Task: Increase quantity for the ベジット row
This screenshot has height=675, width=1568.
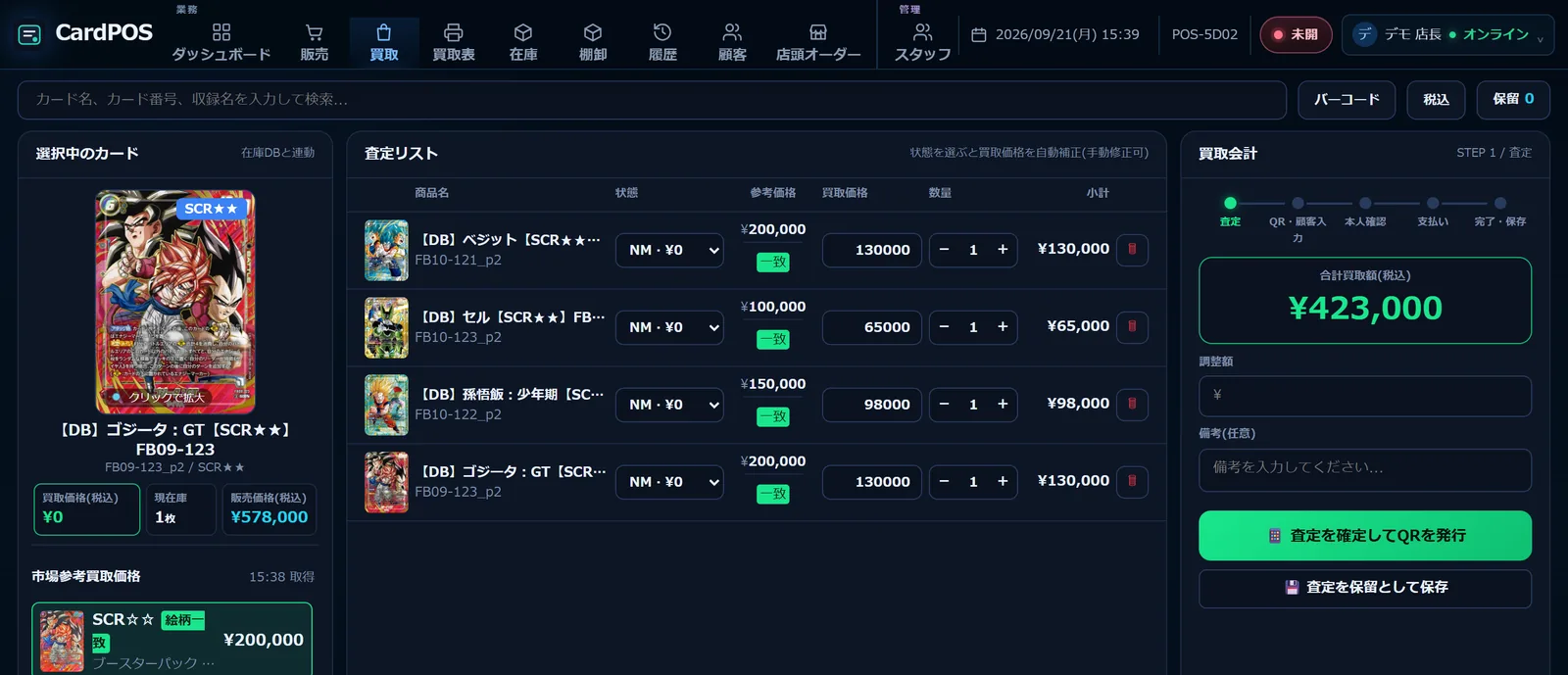Action: click(1003, 250)
